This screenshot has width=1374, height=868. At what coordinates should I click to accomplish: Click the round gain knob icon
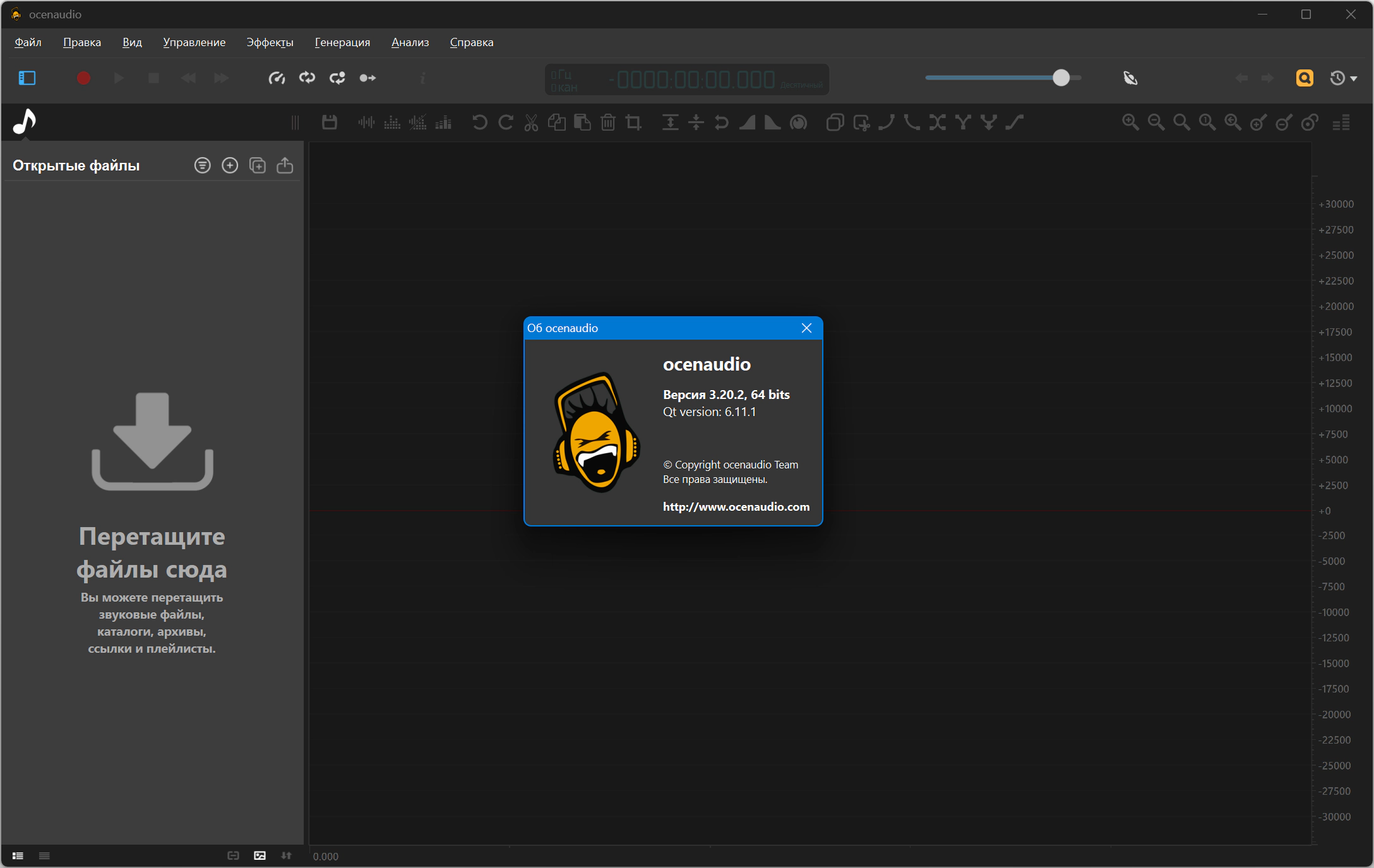799,122
